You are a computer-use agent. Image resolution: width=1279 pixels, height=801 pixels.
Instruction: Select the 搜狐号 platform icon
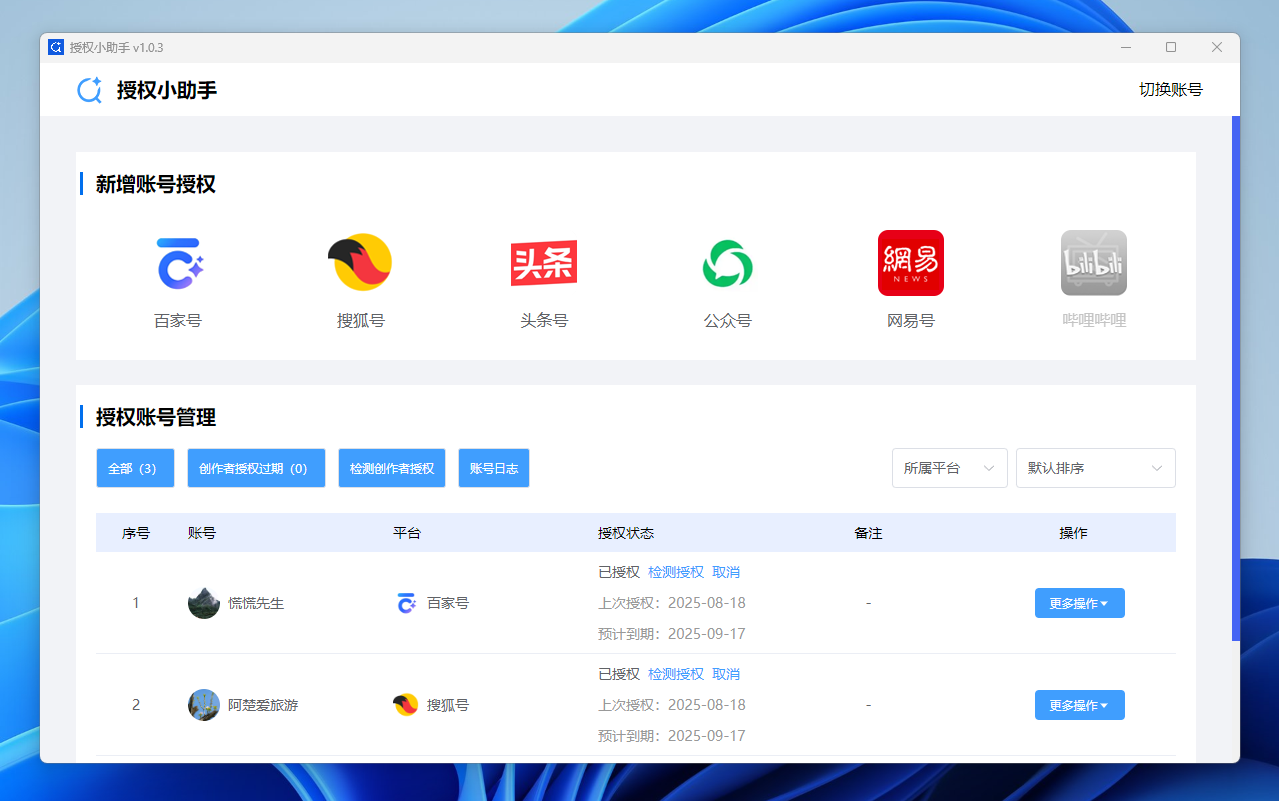[x=360, y=264]
